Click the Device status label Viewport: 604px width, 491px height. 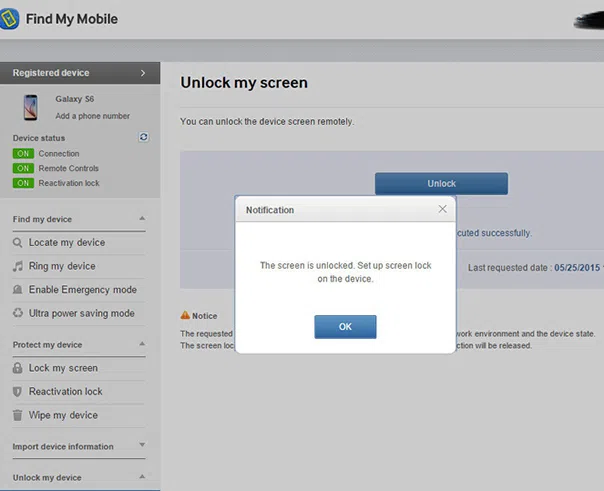point(39,138)
